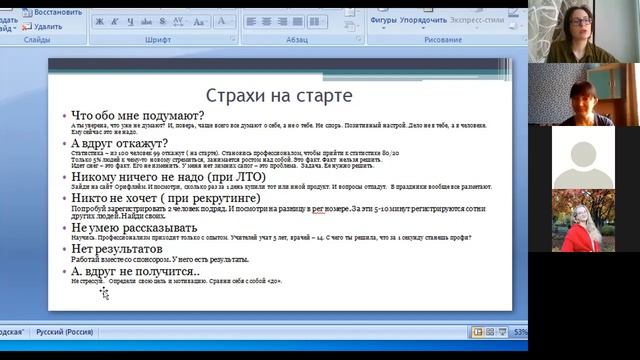Open Шрифт dialog launcher
Viewport: 640px width, 360px height.
[x=233, y=39]
